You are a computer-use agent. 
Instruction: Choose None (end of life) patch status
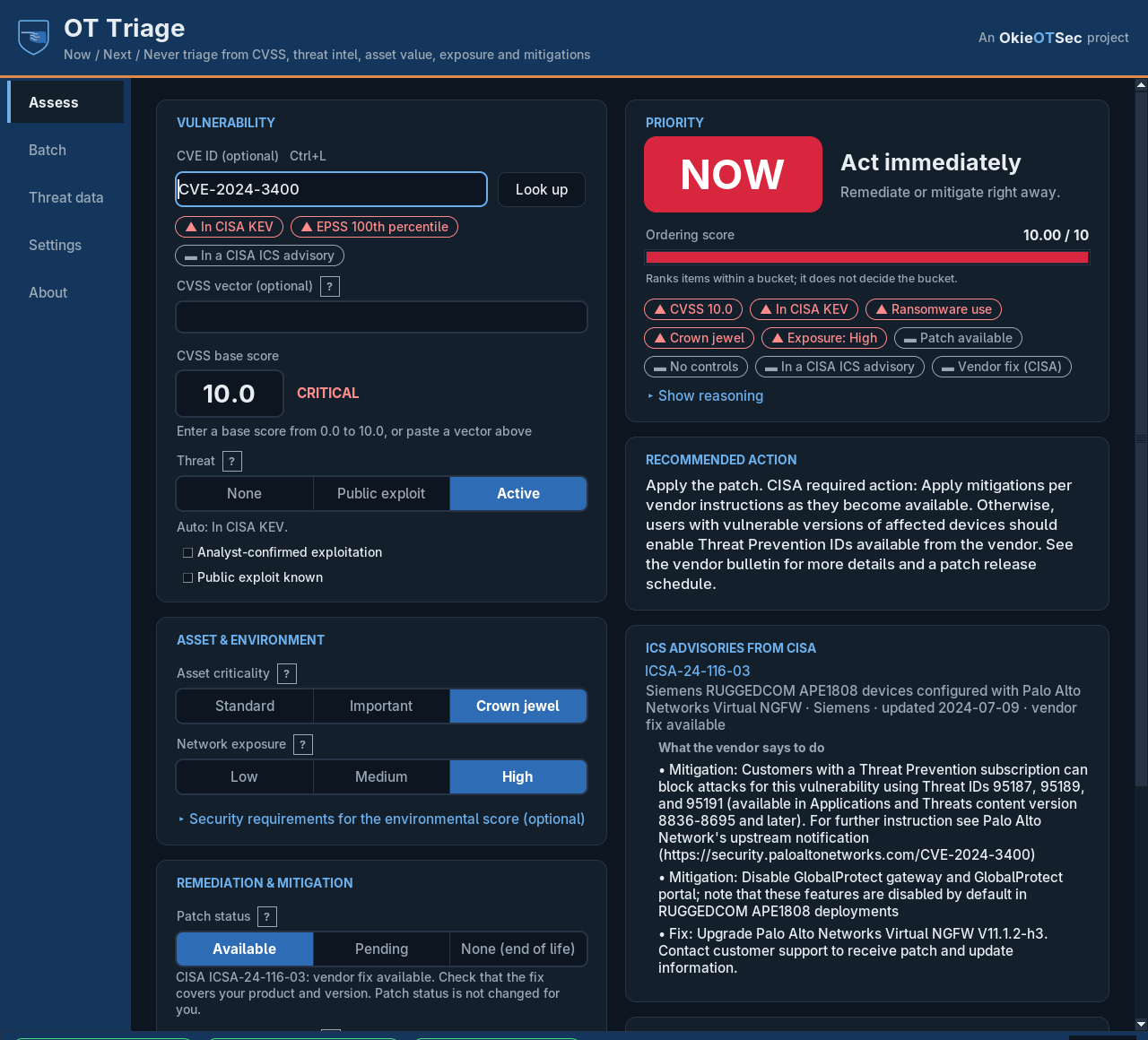[518, 949]
